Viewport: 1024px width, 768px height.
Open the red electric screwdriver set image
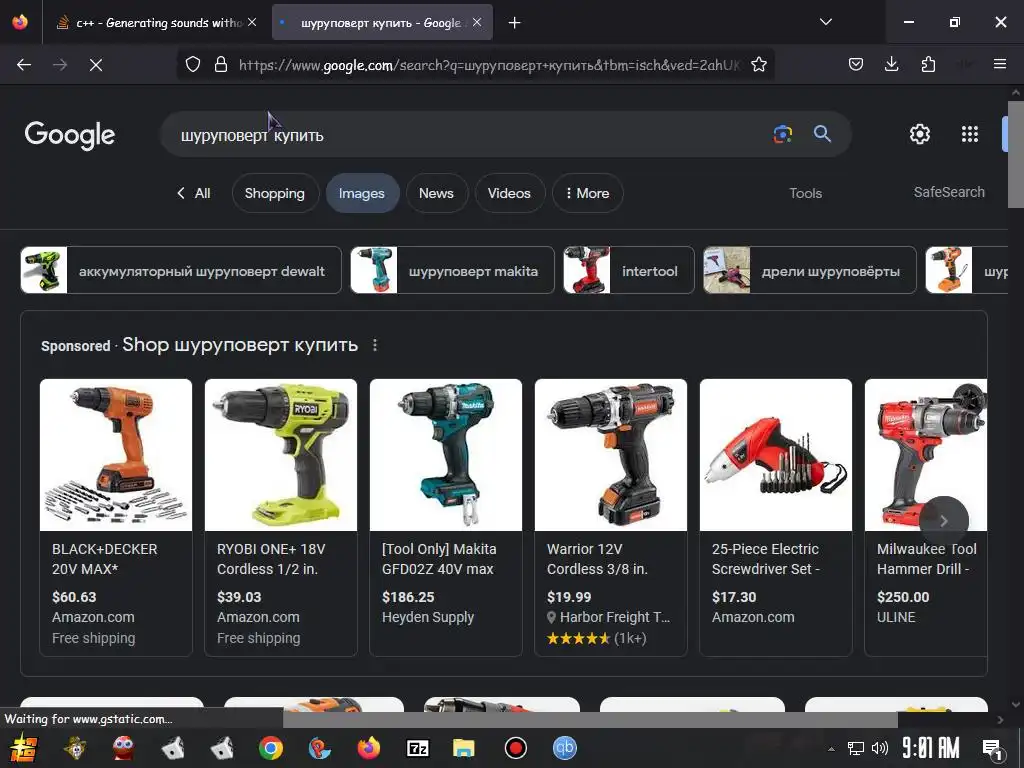point(776,455)
